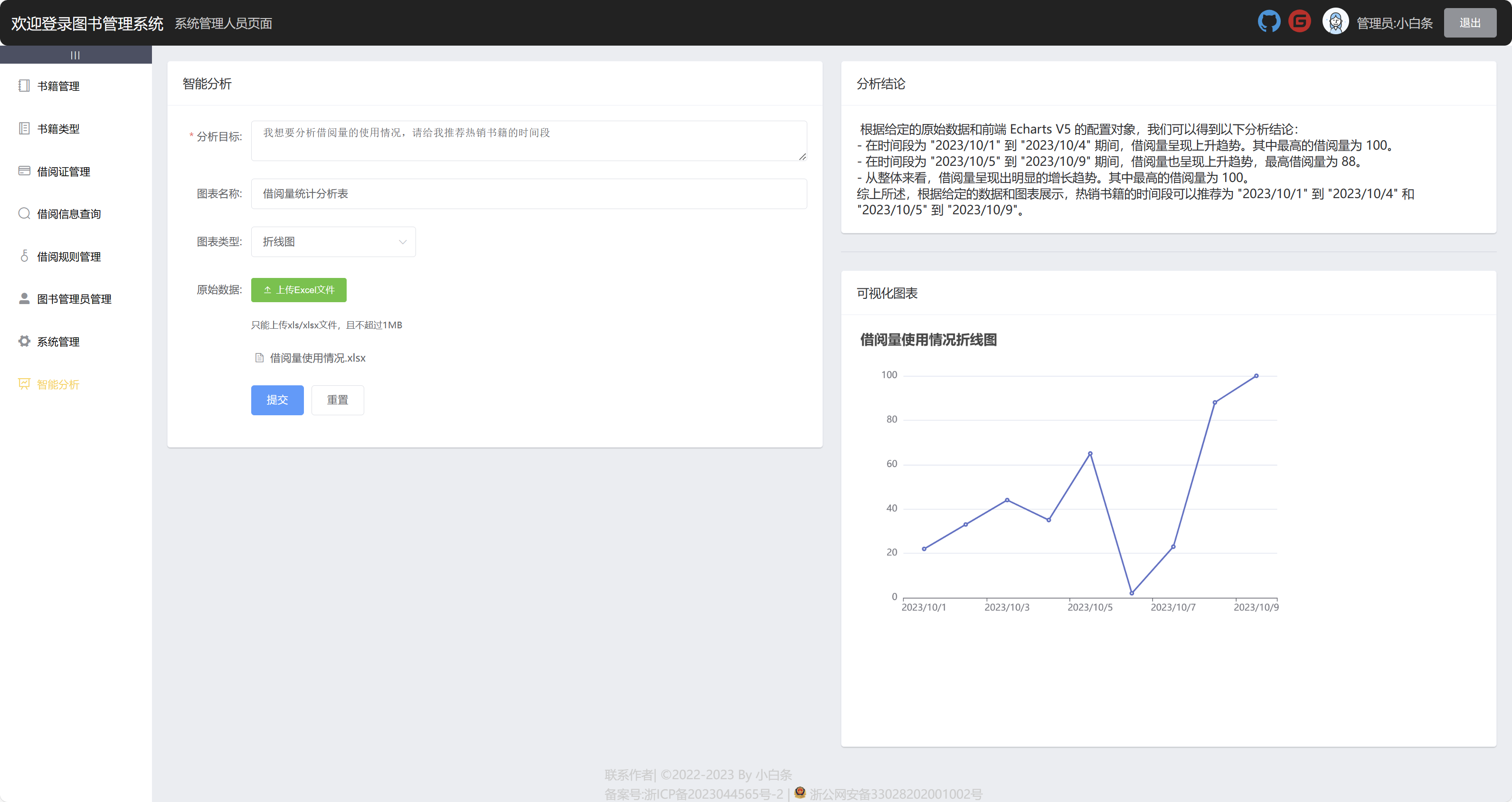Click the 退出 logout button
The height and width of the screenshot is (802, 1512).
point(1469,23)
